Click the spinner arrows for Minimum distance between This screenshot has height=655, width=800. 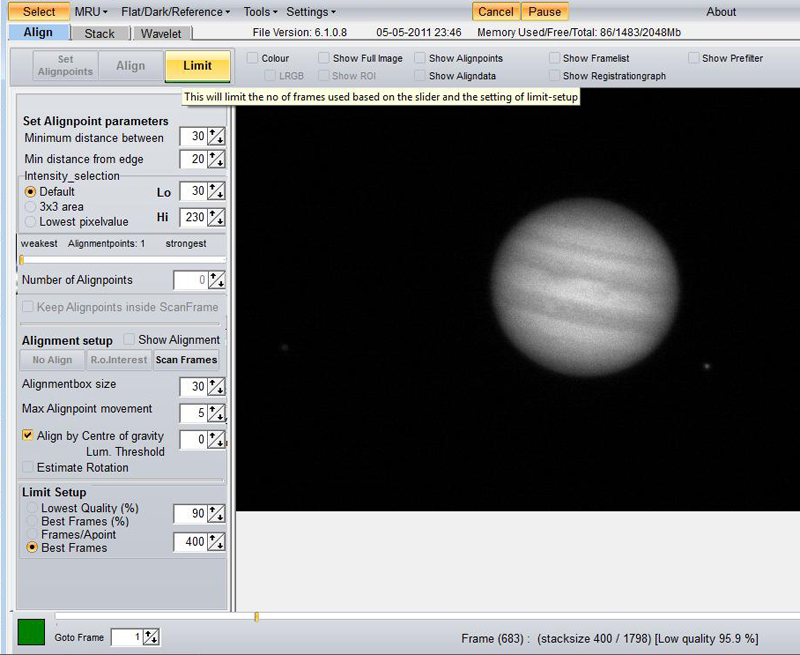pyautogui.click(x=216, y=137)
